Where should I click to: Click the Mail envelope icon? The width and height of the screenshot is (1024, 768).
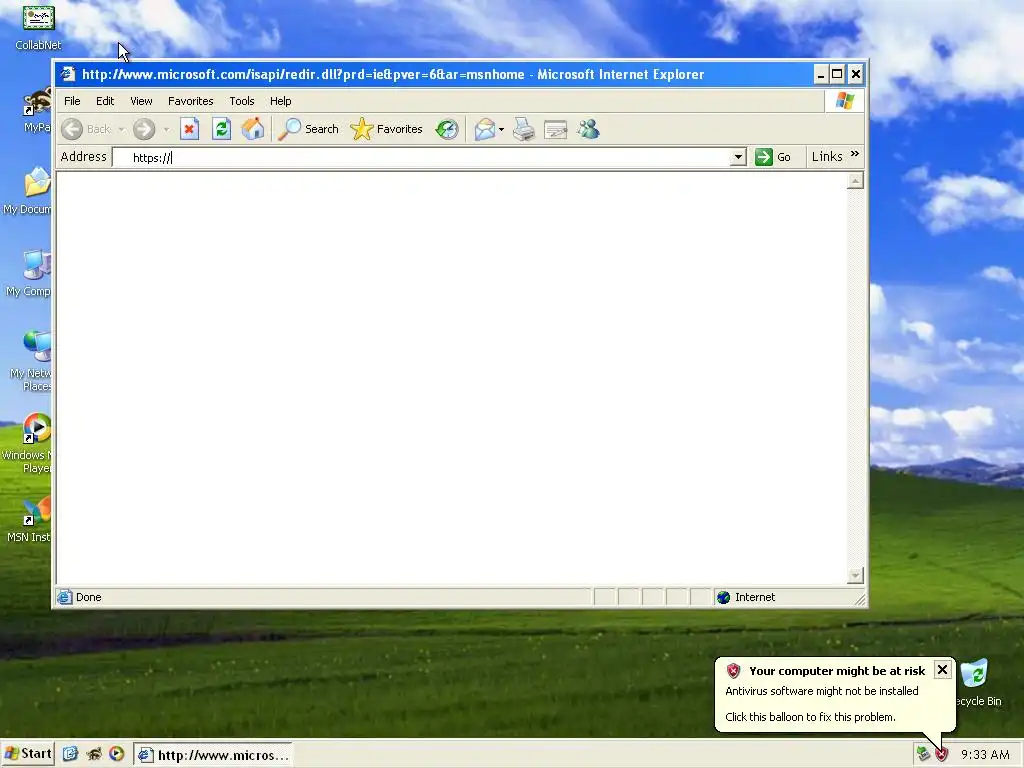click(485, 129)
